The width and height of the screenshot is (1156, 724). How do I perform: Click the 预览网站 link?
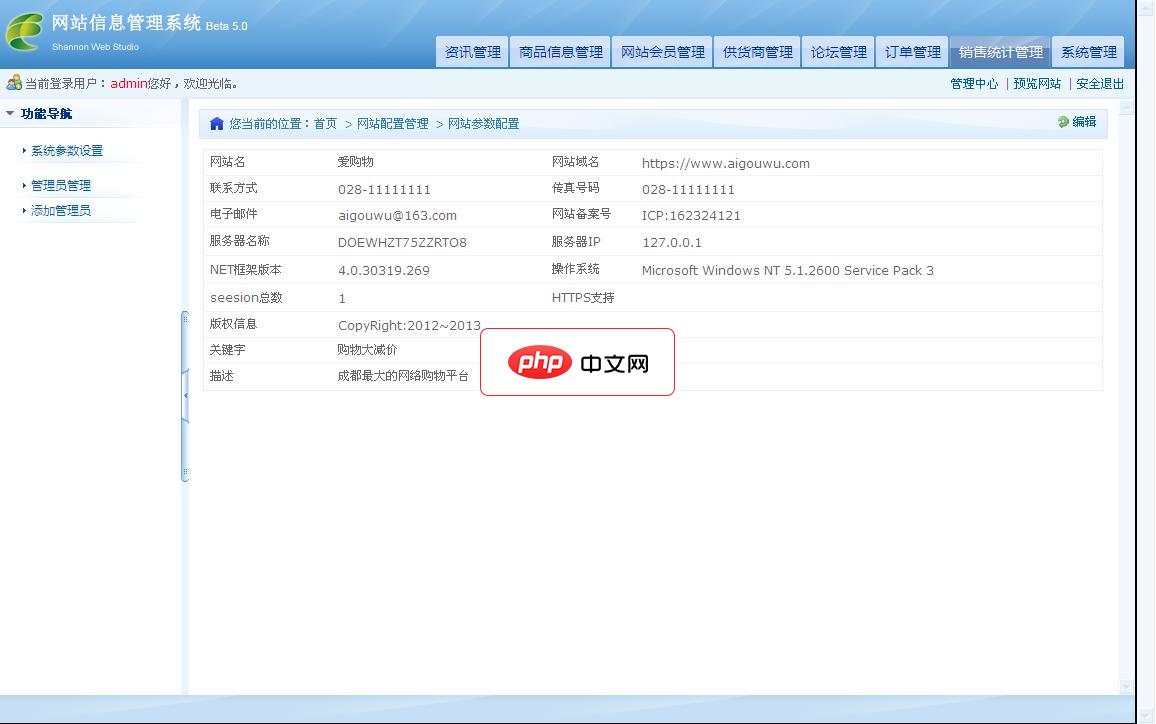click(x=1037, y=84)
